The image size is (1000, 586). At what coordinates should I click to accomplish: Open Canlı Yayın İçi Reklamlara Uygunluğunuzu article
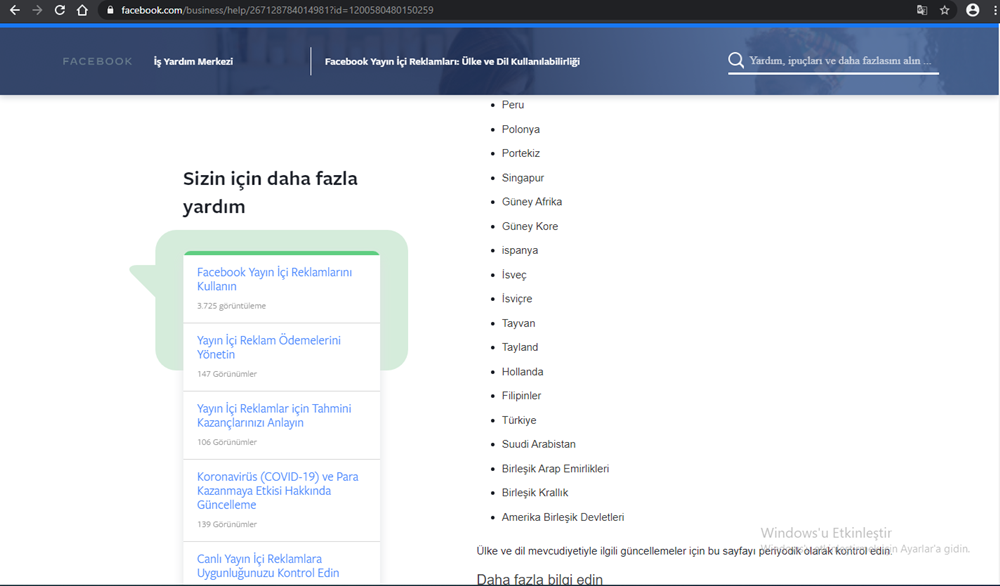click(268, 566)
